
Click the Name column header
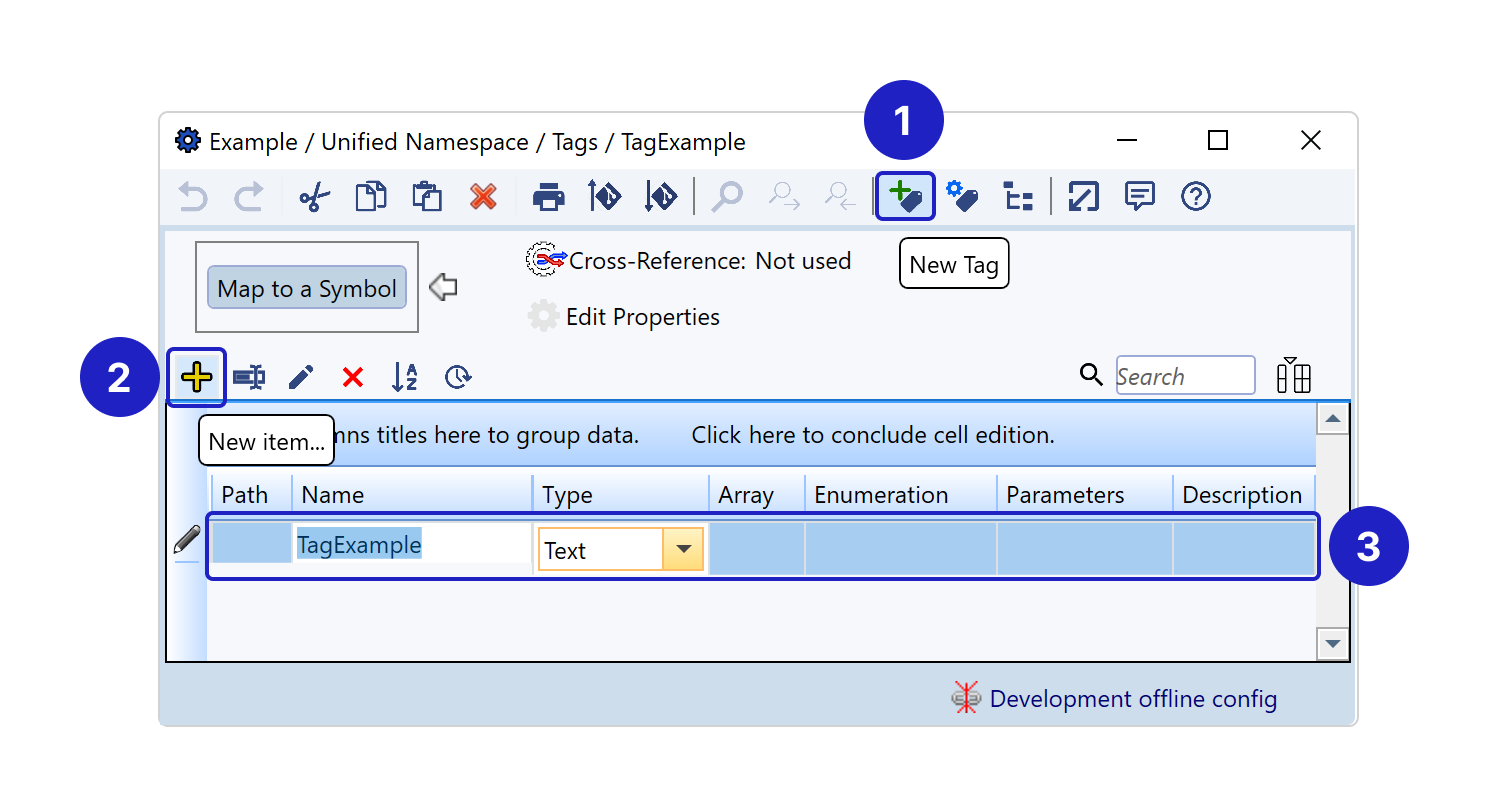coord(411,495)
